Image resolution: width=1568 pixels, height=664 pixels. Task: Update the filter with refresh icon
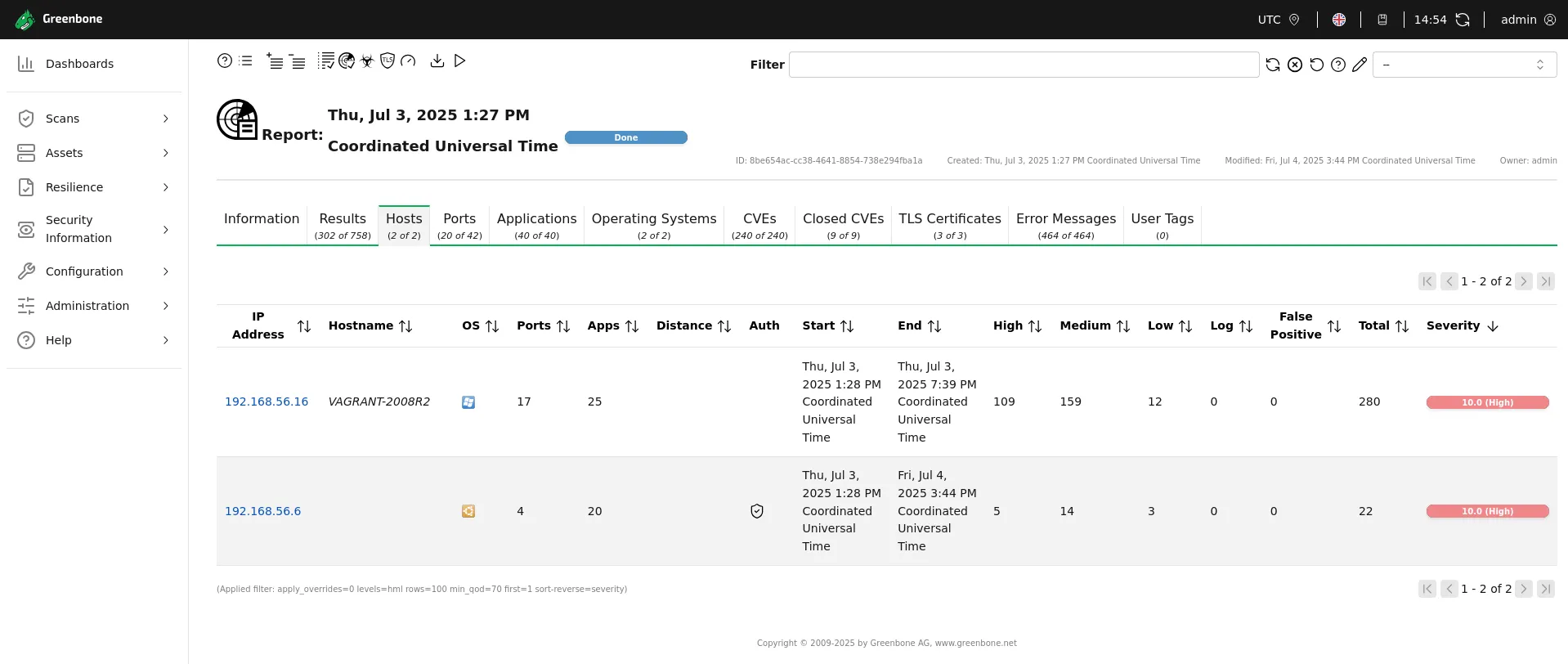(1273, 65)
